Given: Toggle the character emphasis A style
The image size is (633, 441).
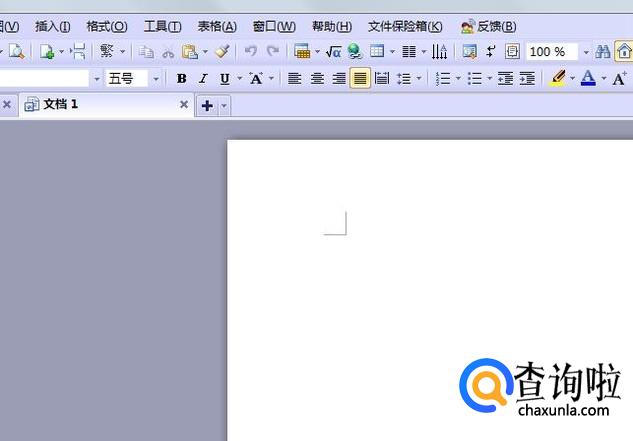Looking at the screenshot, I should coord(256,78).
